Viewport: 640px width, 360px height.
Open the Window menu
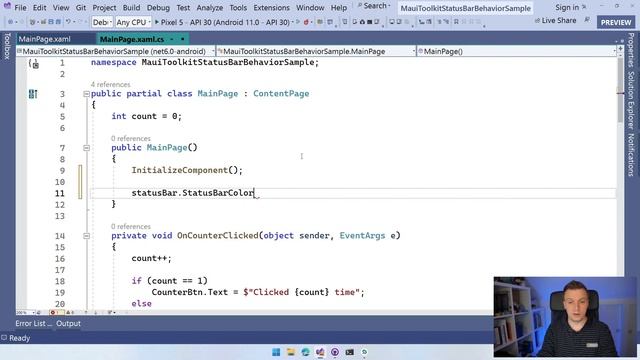point(310,8)
